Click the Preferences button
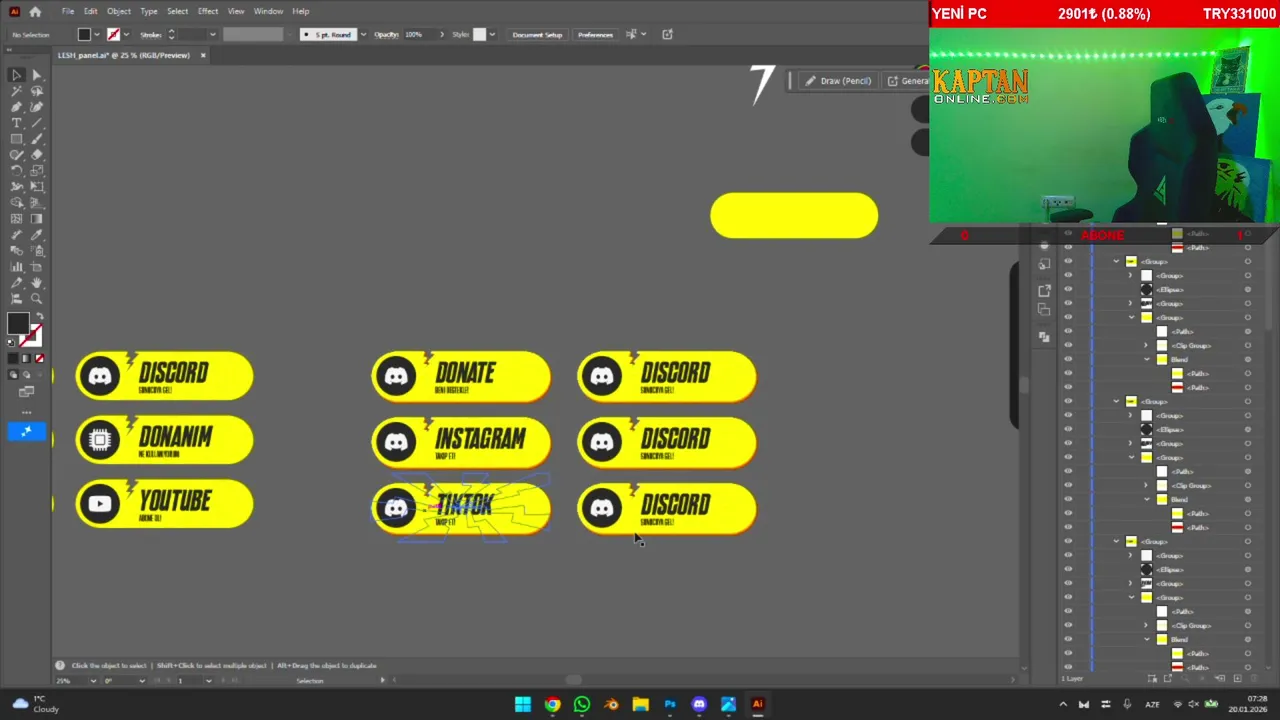Screen dimensions: 1280x720 (x=595, y=34)
